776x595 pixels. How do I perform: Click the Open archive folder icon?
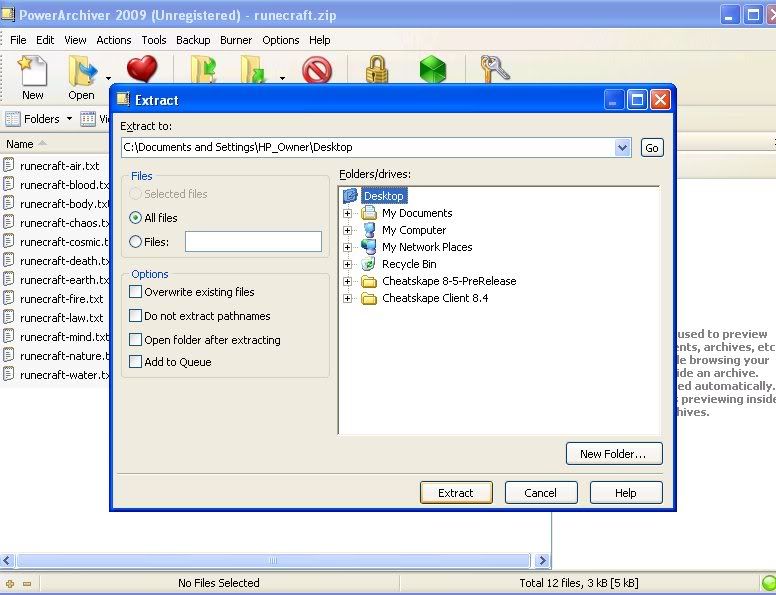coord(81,71)
